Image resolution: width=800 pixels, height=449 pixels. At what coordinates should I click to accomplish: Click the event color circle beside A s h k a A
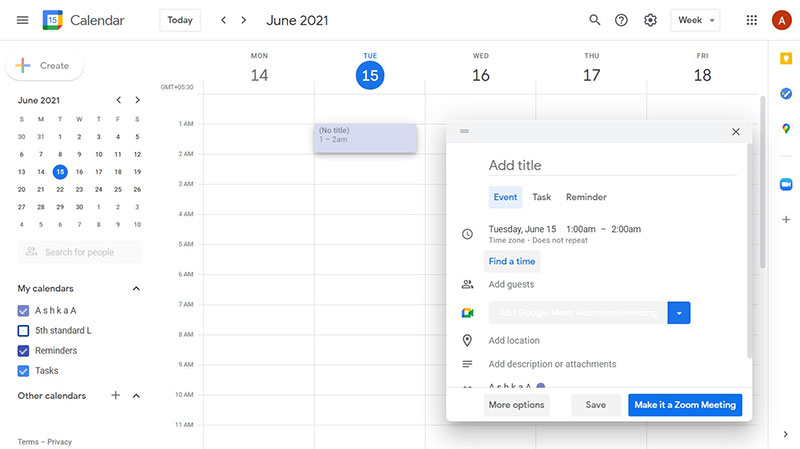[541, 386]
